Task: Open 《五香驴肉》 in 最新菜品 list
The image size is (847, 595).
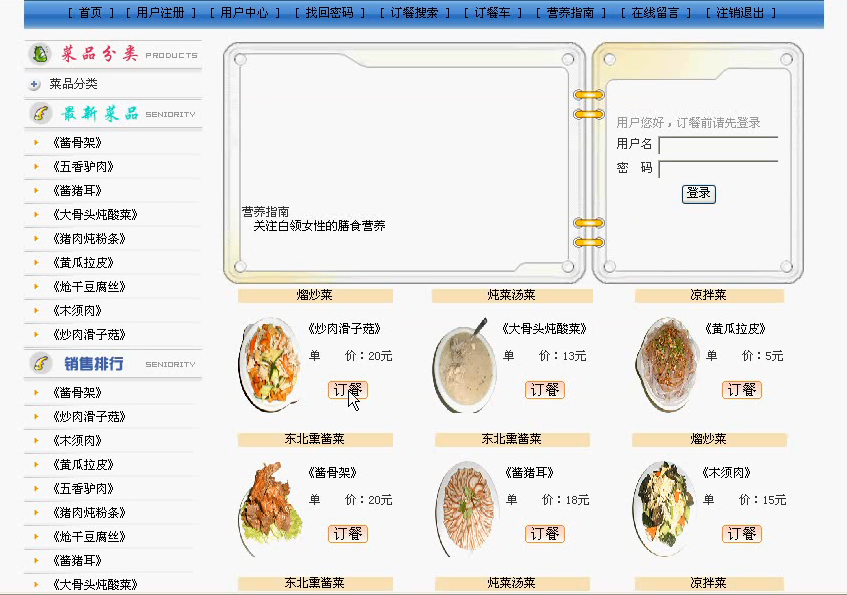Action: [83, 166]
